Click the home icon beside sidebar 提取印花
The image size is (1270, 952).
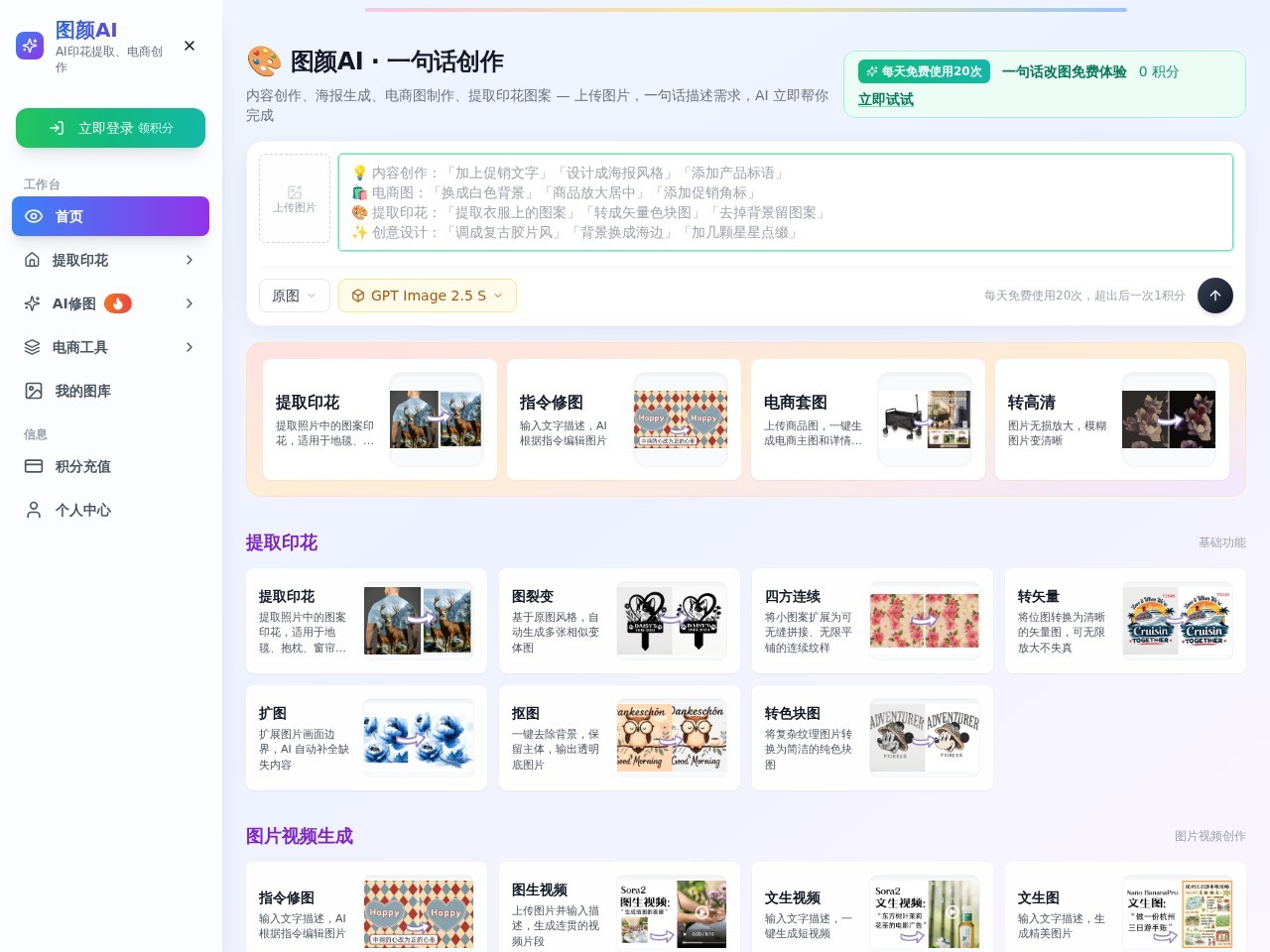pos(33,260)
